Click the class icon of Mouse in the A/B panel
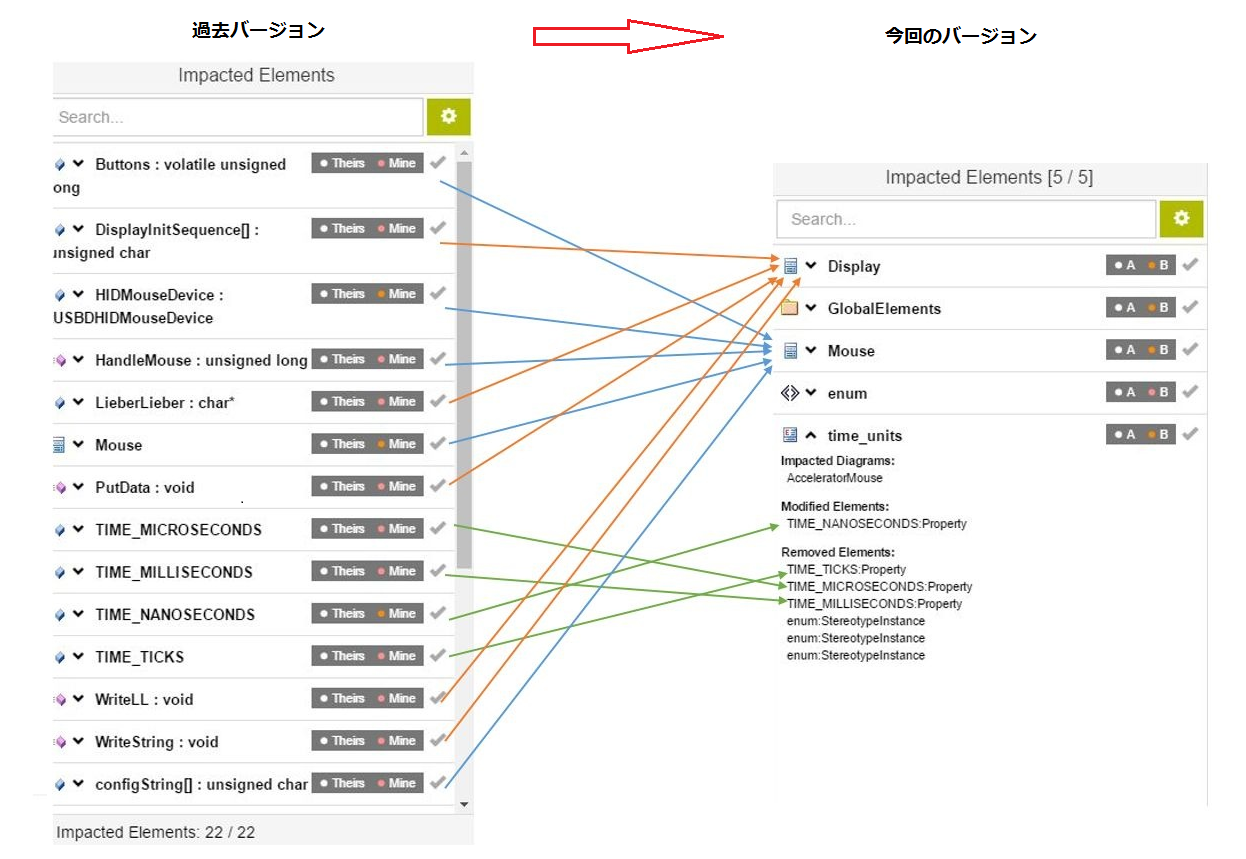 (790, 350)
